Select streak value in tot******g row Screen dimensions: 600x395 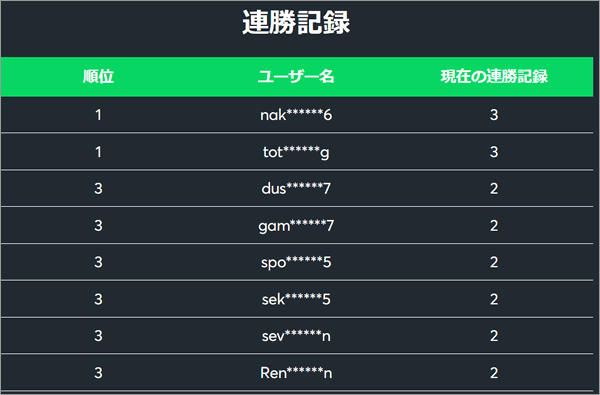click(494, 152)
